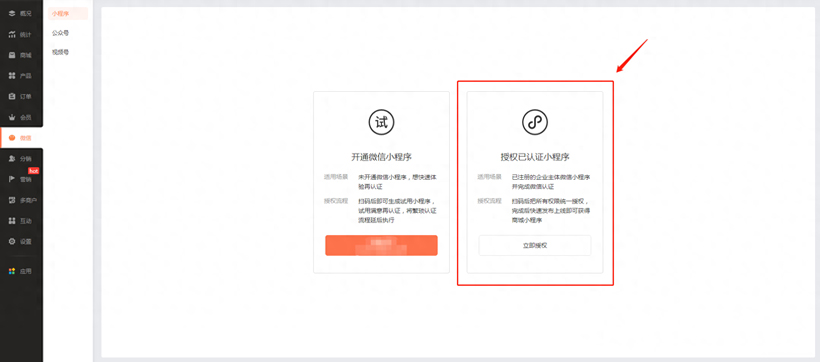Open the 分销 distribution icon

coord(12,159)
